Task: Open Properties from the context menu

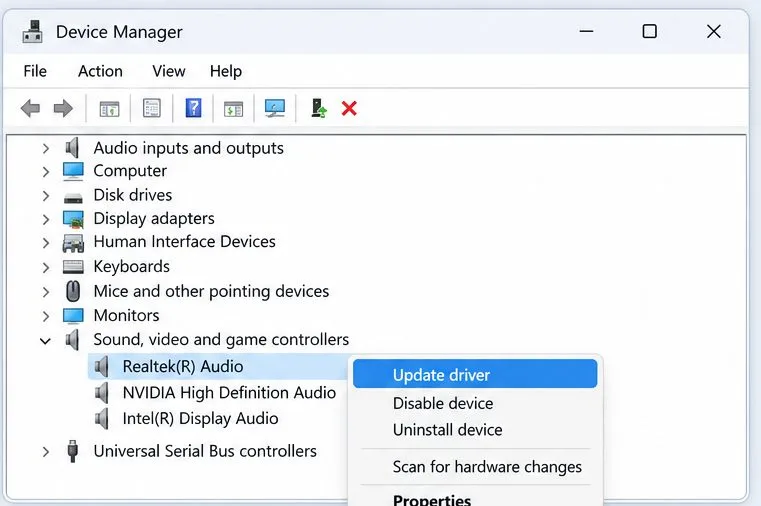Action: coord(475,499)
